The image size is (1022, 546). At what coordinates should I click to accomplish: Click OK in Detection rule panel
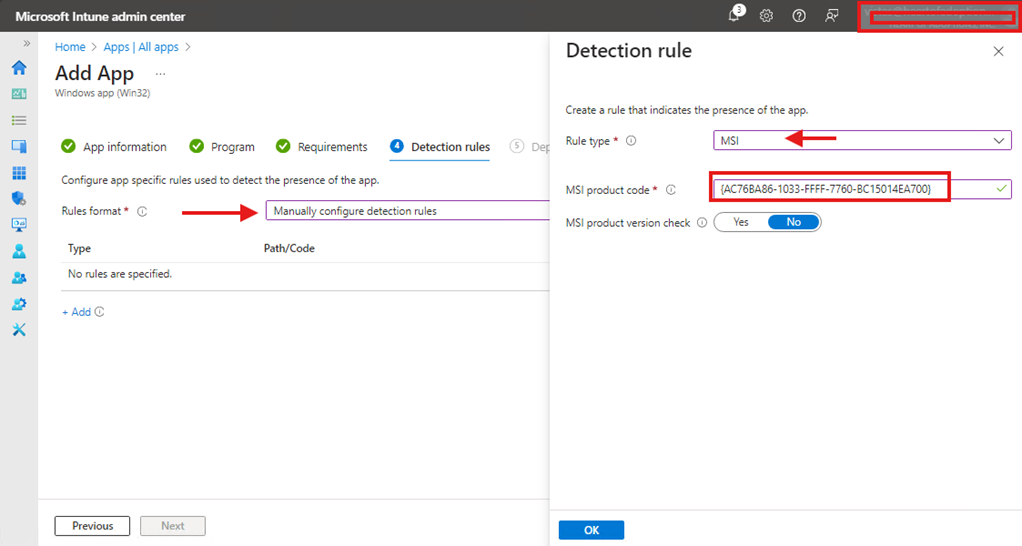tap(591, 530)
